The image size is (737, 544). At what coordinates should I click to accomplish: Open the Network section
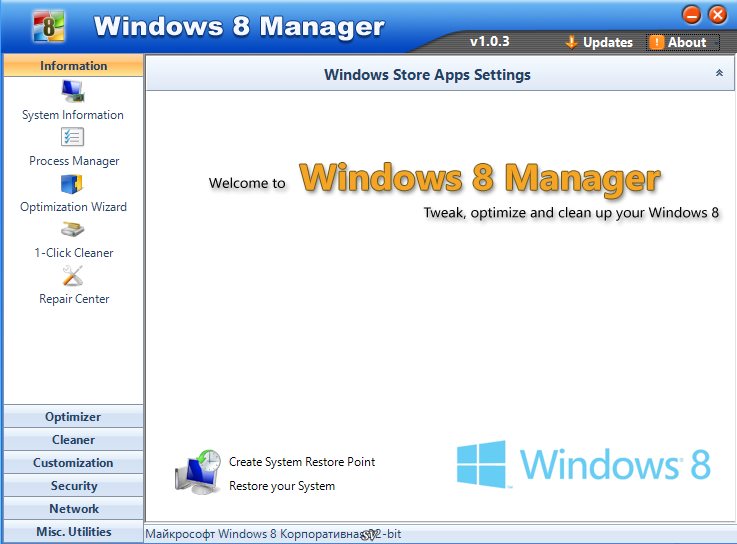[x=73, y=509]
